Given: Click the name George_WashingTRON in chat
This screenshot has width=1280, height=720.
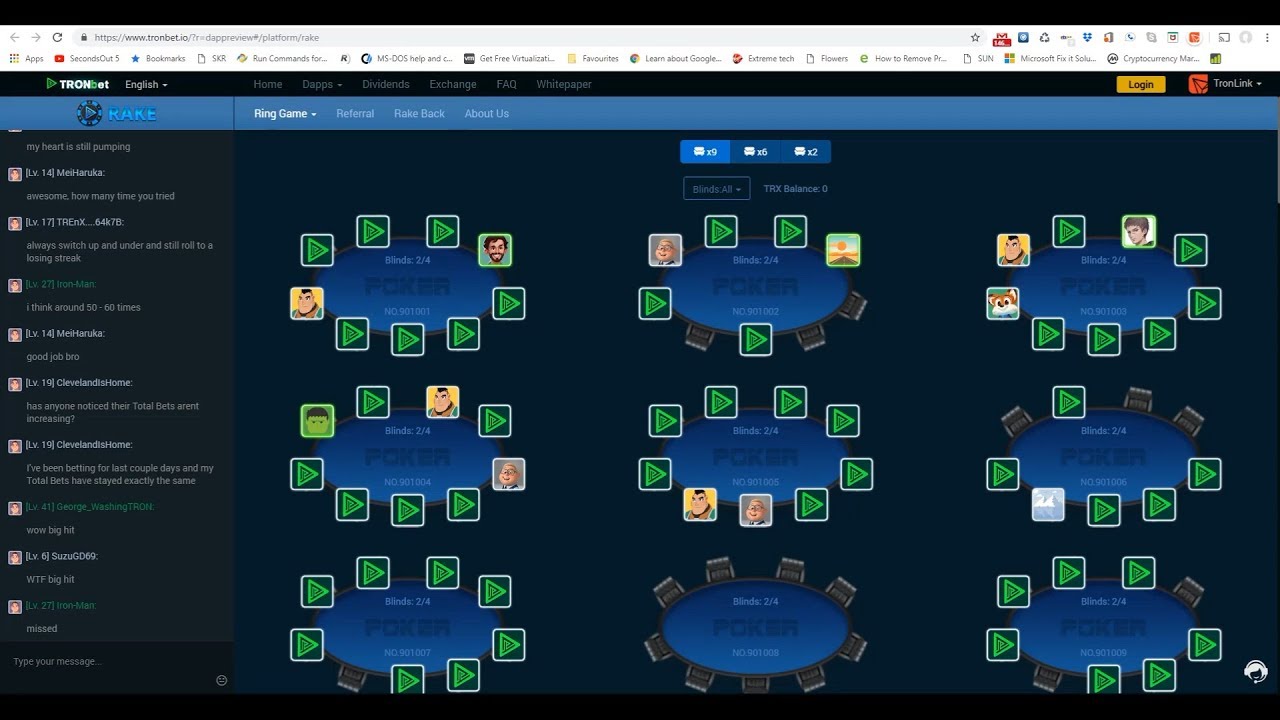Looking at the screenshot, I should [105, 507].
